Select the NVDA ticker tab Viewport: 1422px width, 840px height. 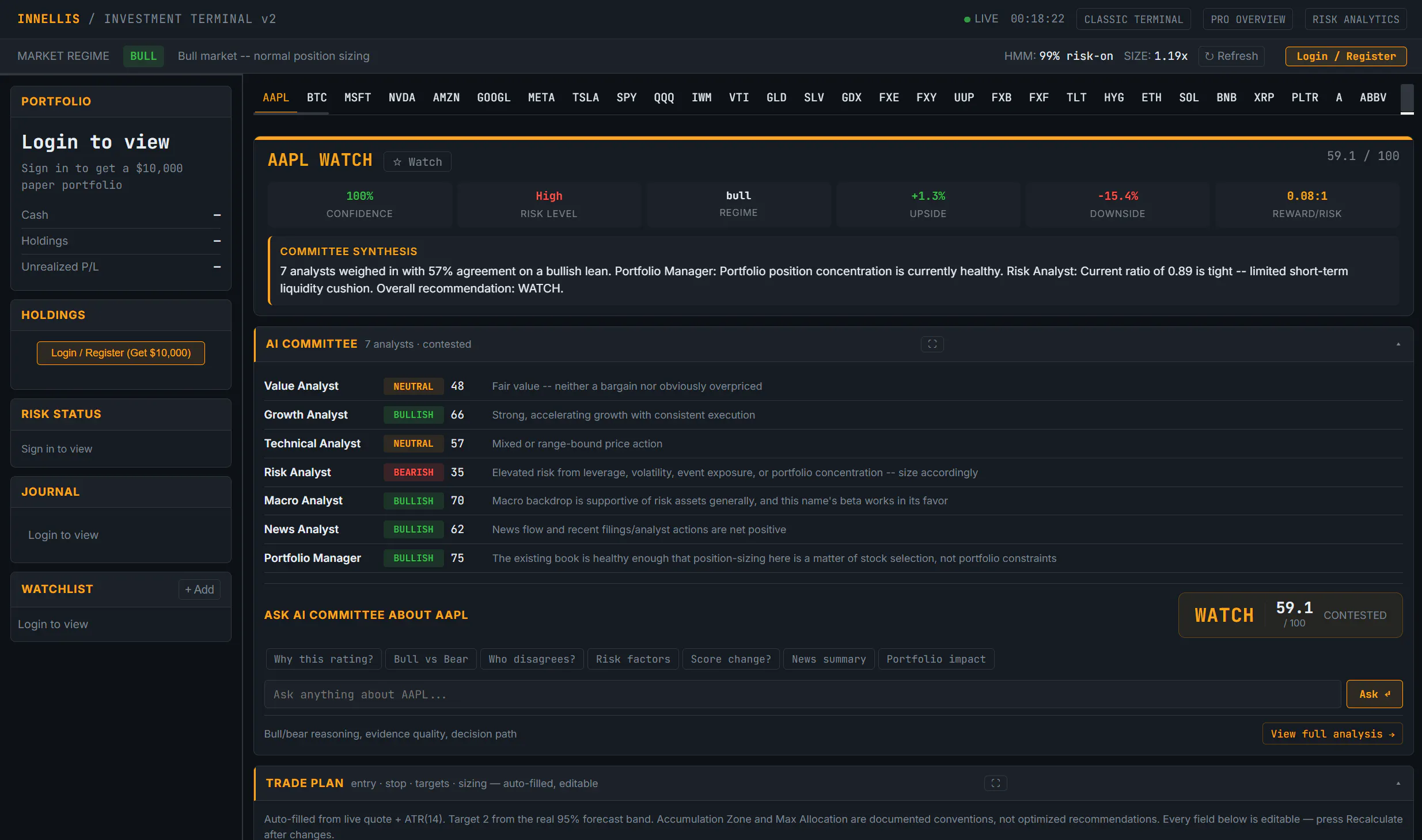402,98
